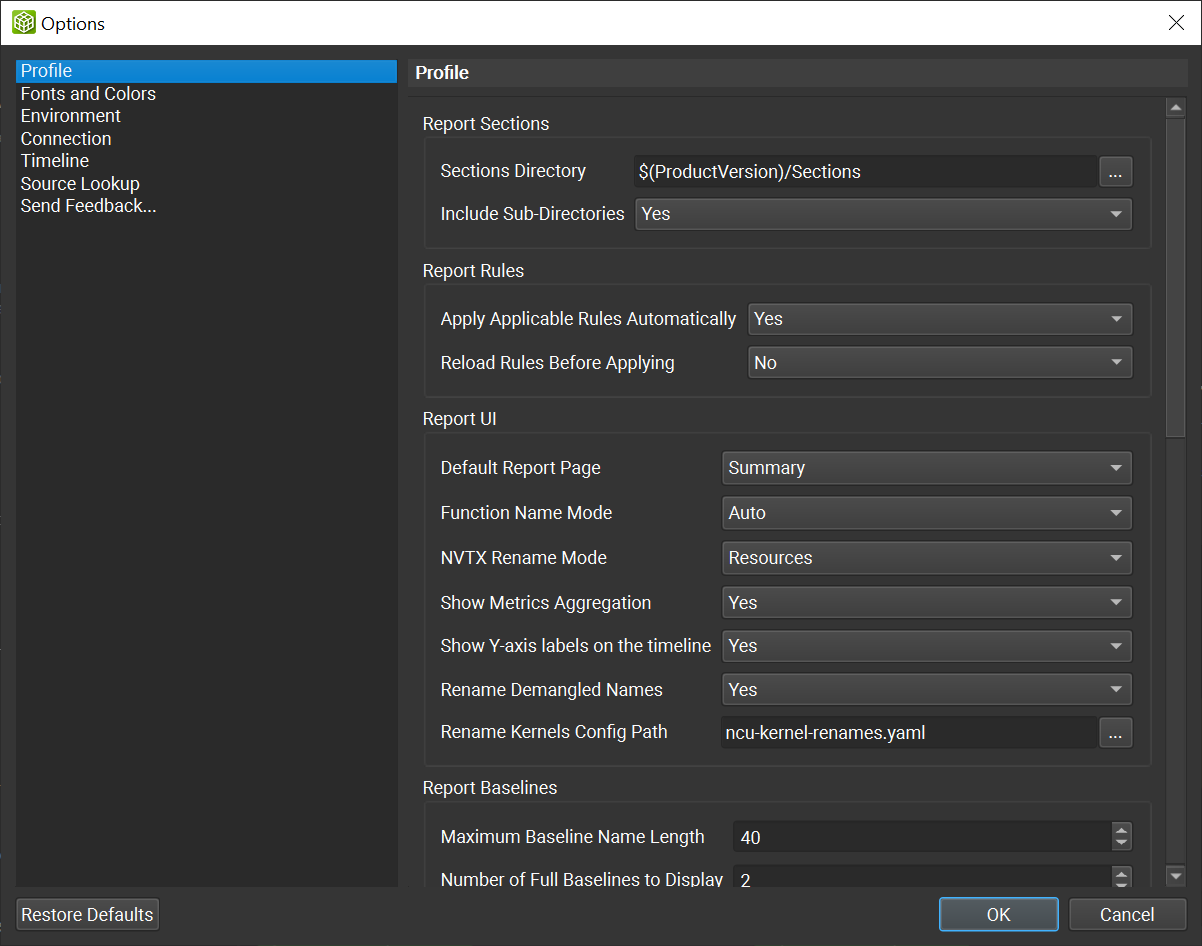The height and width of the screenshot is (946, 1202).
Task: Confirm settings with the OK button
Action: click(998, 914)
